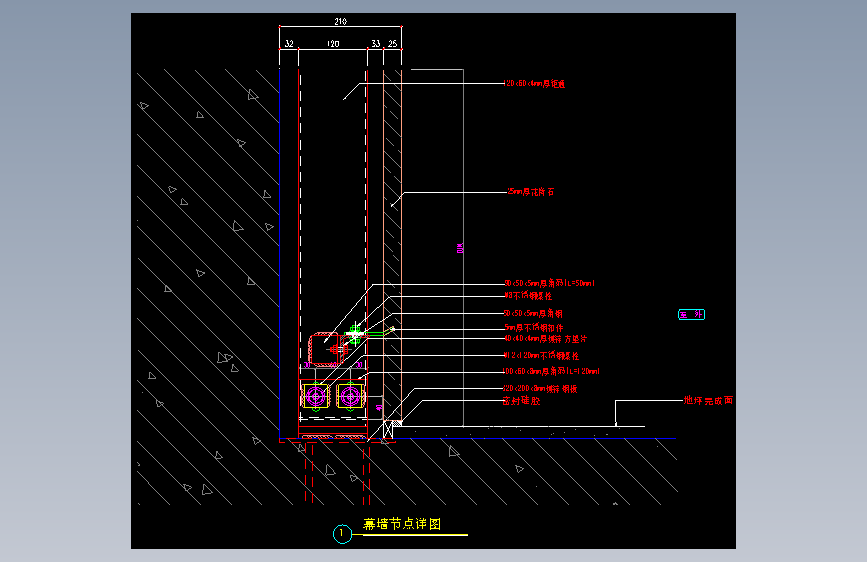Image resolution: width=867 pixels, height=562 pixels.
Task: Click the red rounded square steel tube section
Action: pyautogui.click(x=324, y=349)
